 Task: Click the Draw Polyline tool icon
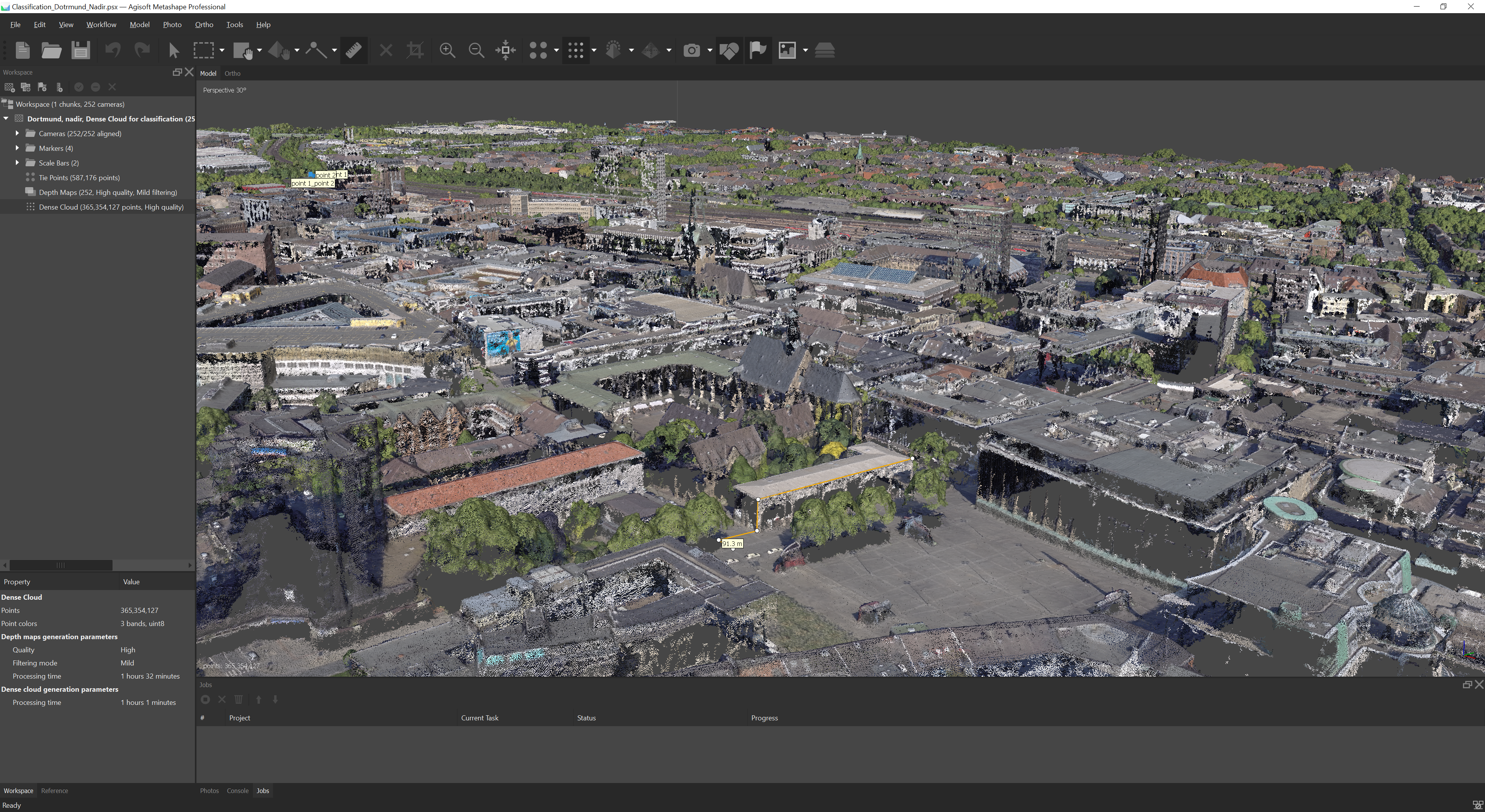click(x=315, y=50)
